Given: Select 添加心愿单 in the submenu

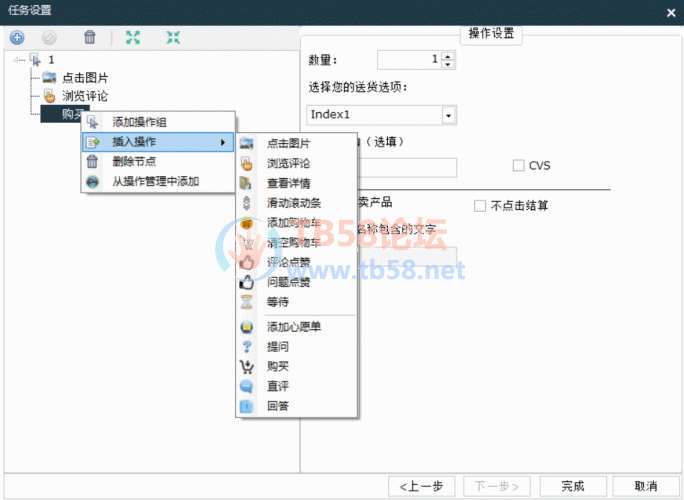Looking at the screenshot, I should pyautogui.click(x=297, y=327).
